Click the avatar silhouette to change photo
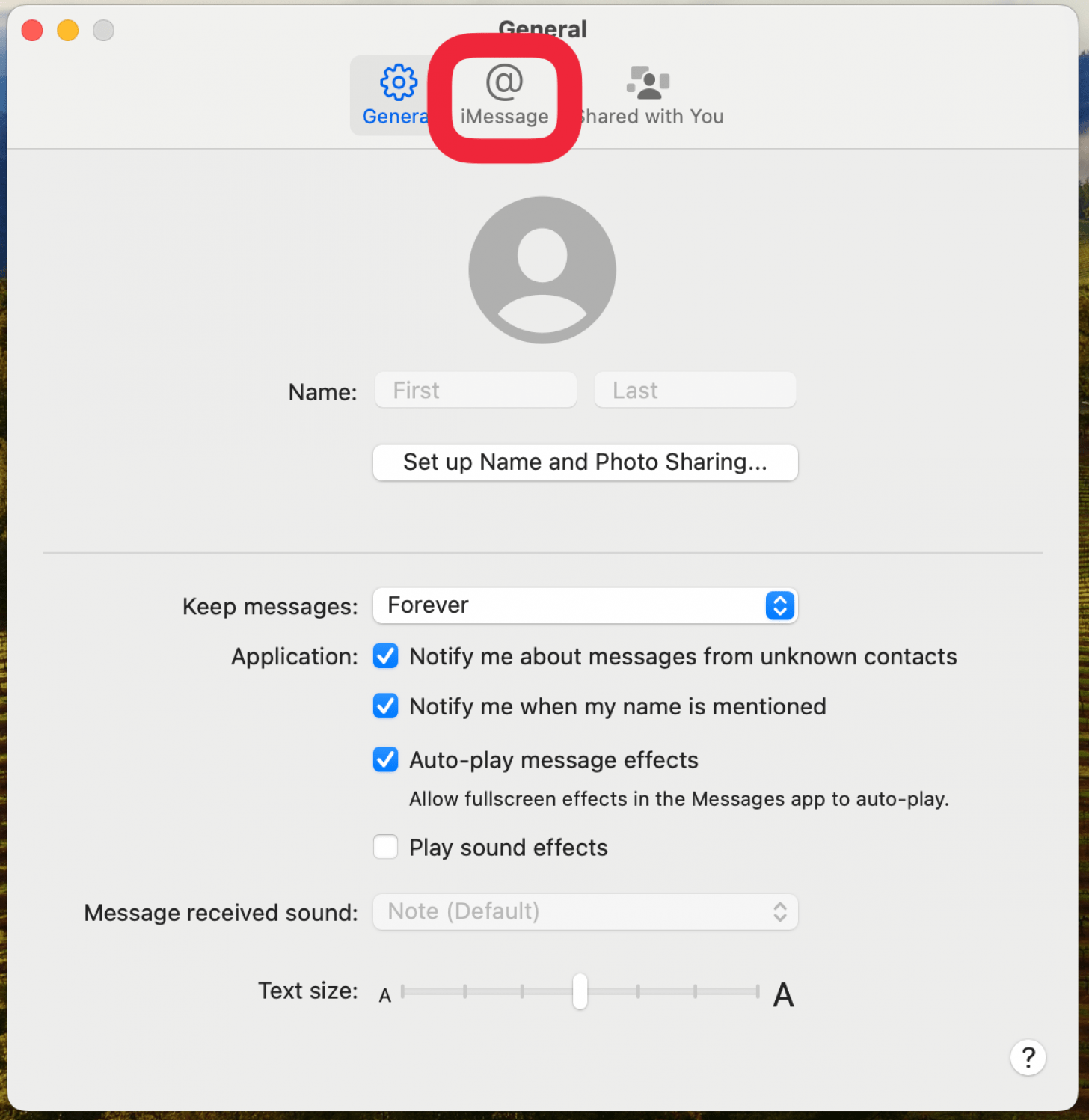The height and width of the screenshot is (1120, 1089). pyautogui.click(x=541, y=269)
